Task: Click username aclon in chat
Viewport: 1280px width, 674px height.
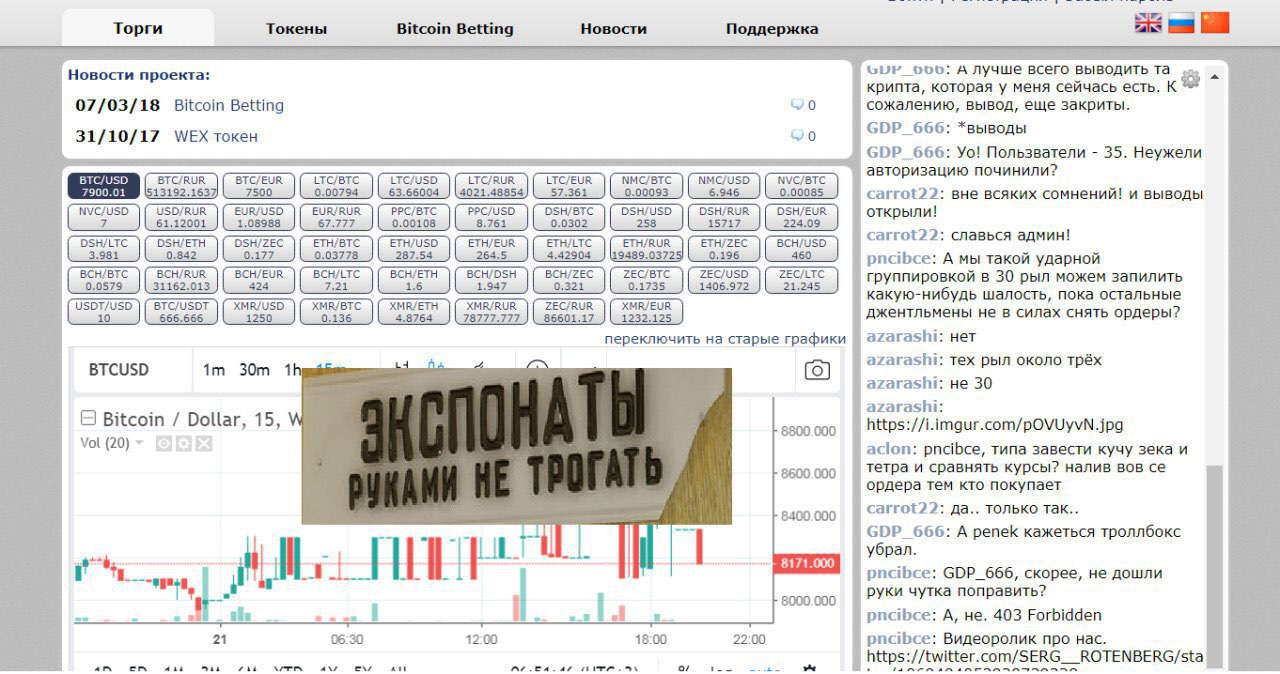Action: 889,449
